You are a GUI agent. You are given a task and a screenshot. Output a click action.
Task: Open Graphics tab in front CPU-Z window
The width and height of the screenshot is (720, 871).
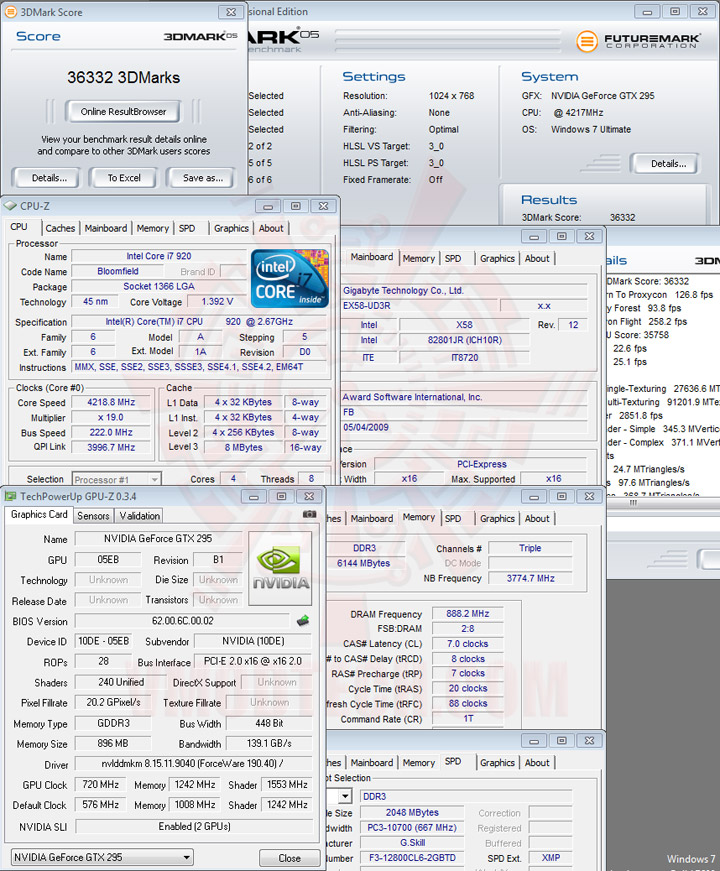click(x=231, y=228)
